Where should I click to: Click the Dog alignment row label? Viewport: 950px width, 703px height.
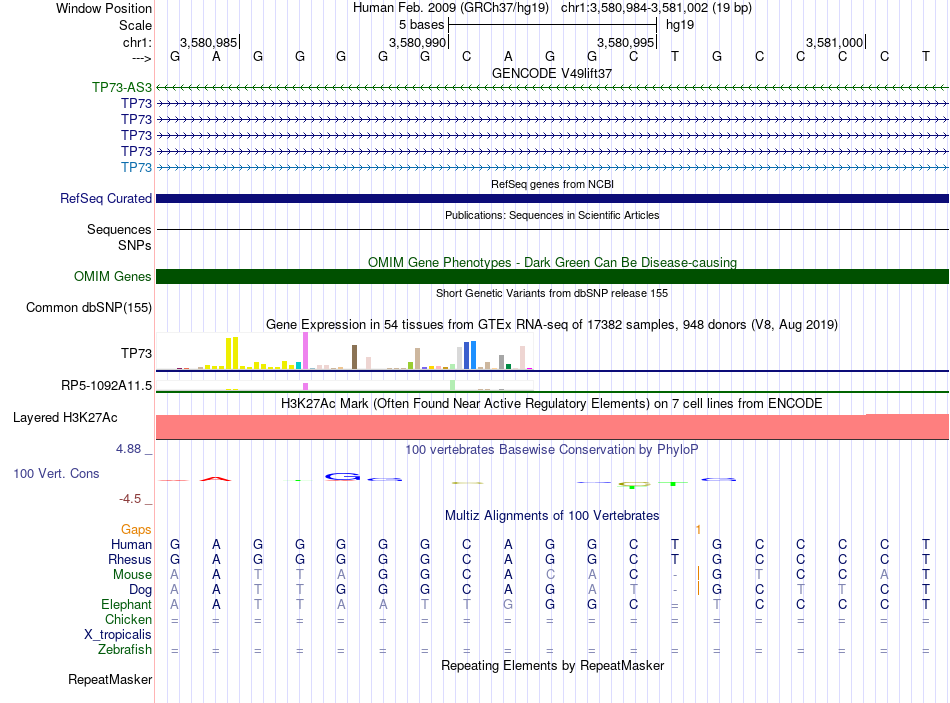[x=140, y=590]
